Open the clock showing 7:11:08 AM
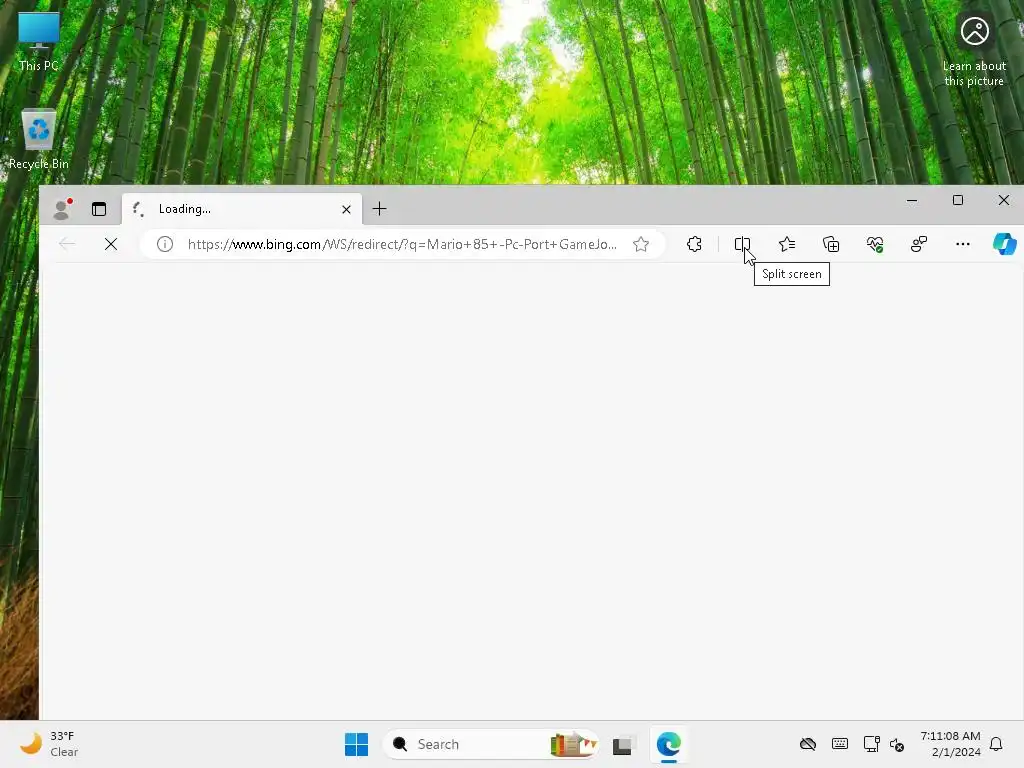The width and height of the screenshot is (1024, 768). tap(950, 744)
